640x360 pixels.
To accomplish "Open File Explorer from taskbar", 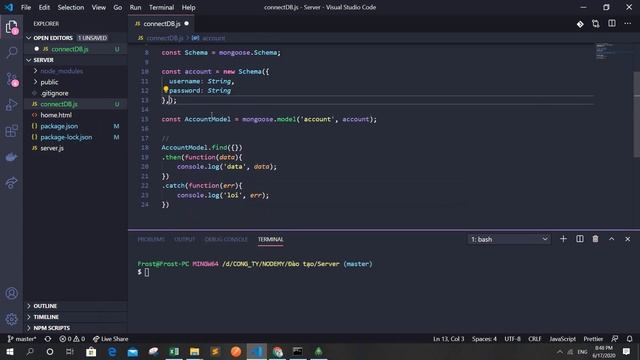I will point(195,351).
